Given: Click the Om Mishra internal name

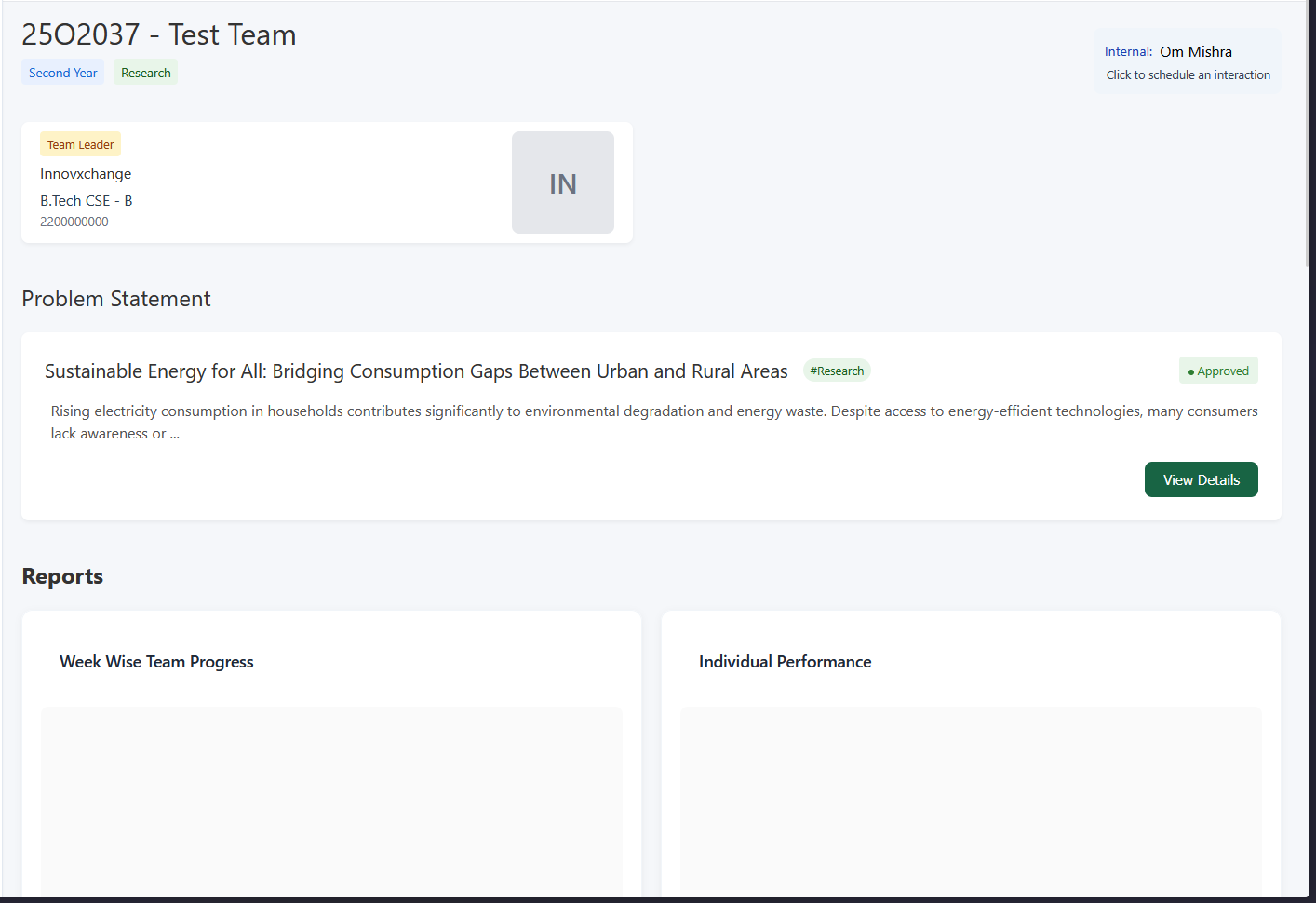Looking at the screenshot, I should [x=1195, y=52].
